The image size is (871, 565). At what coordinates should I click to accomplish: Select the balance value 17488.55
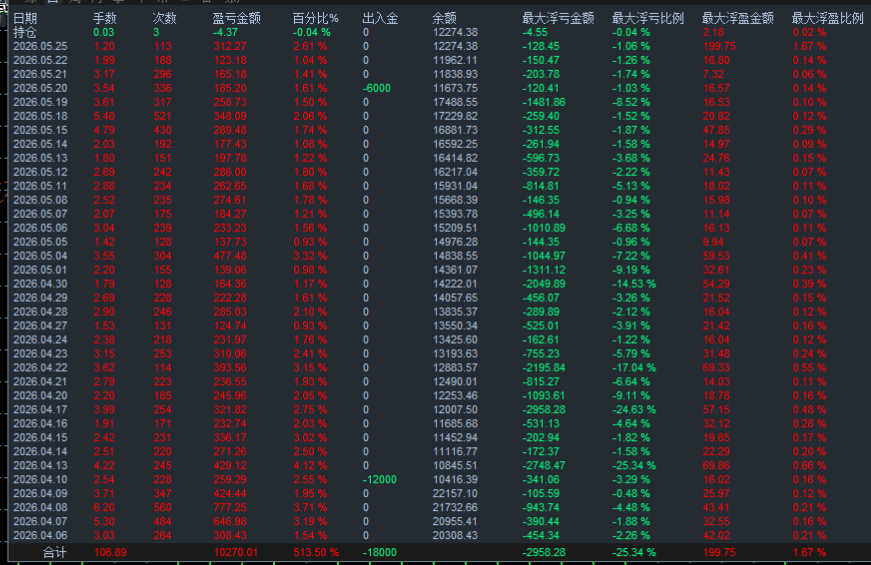(x=455, y=102)
